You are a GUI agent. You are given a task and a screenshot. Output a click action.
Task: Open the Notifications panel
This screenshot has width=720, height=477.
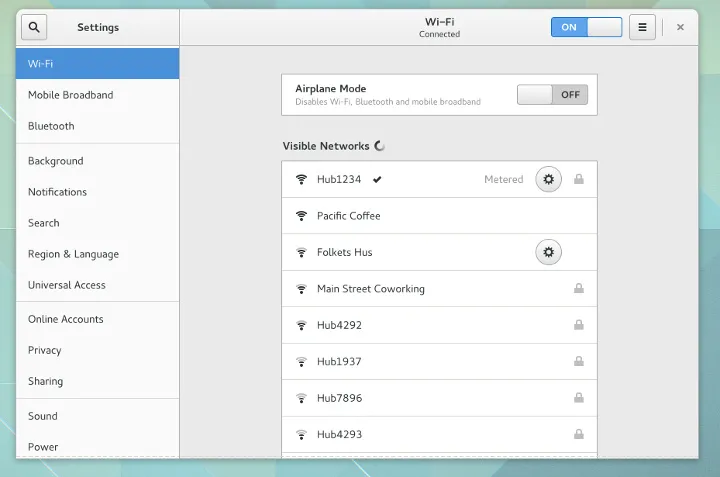click(57, 192)
